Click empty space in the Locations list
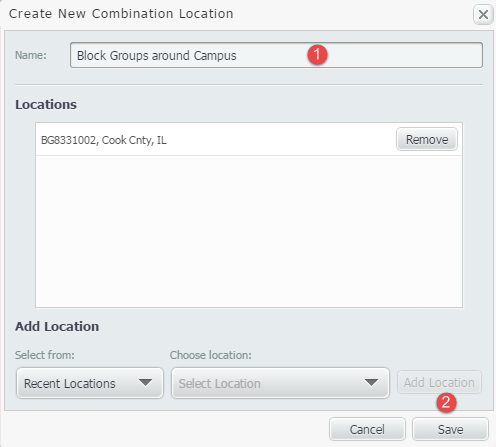Screen dimensions: 496x447 coord(249,231)
